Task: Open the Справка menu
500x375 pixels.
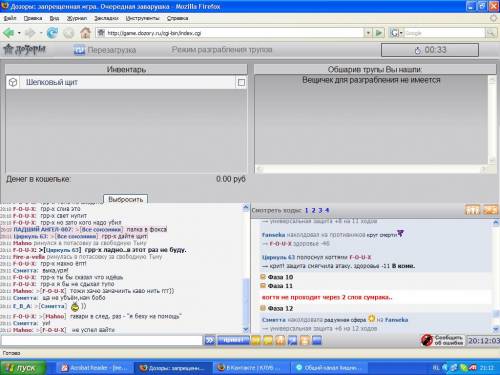Action: [x=177, y=18]
